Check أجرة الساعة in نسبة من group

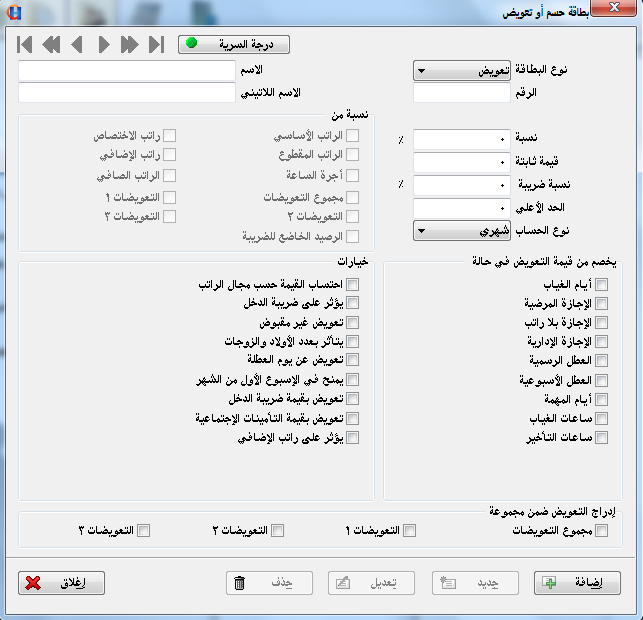tap(352, 175)
